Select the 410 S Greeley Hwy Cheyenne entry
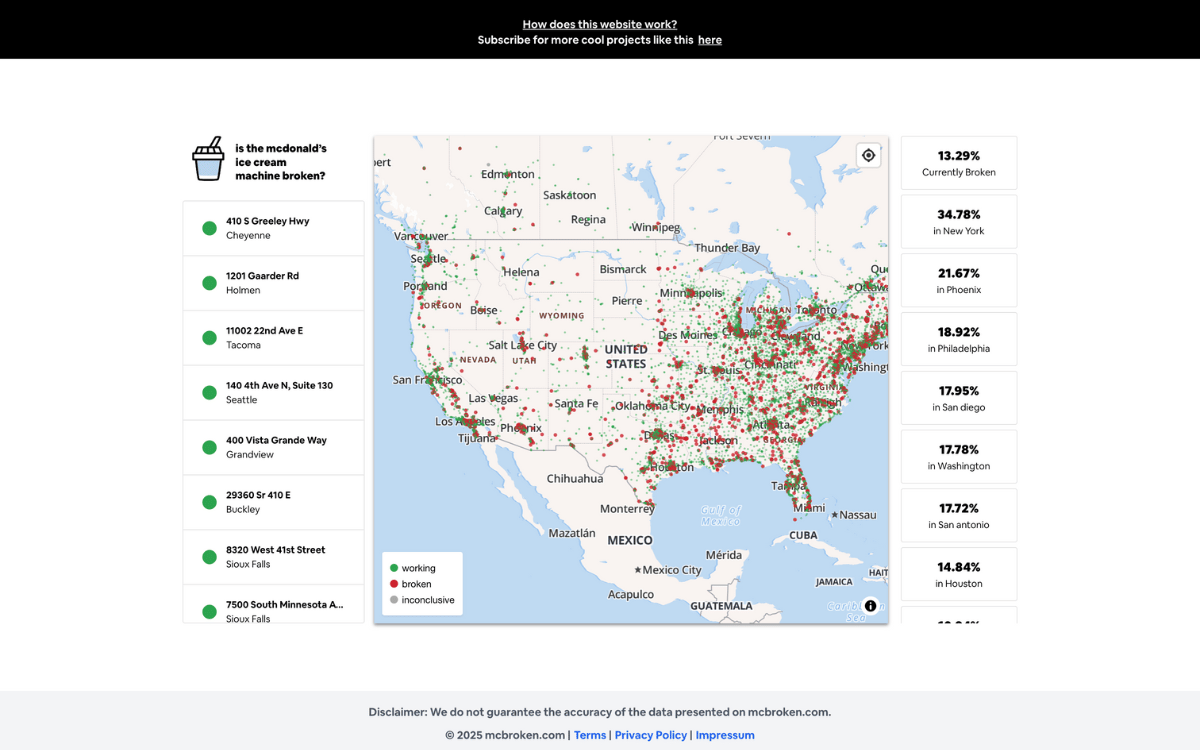The height and width of the screenshot is (750, 1200). [273, 228]
